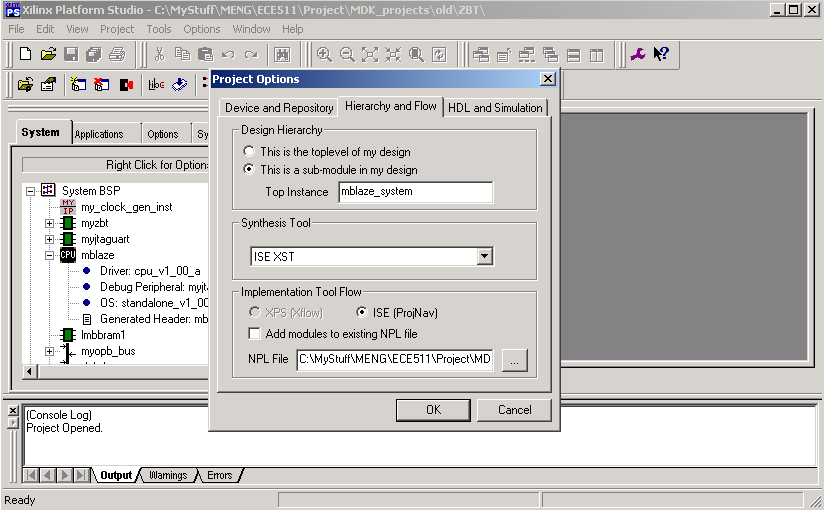Click the NPL File browse button
Viewport: 824px width, 510px height.
[x=514, y=360]
